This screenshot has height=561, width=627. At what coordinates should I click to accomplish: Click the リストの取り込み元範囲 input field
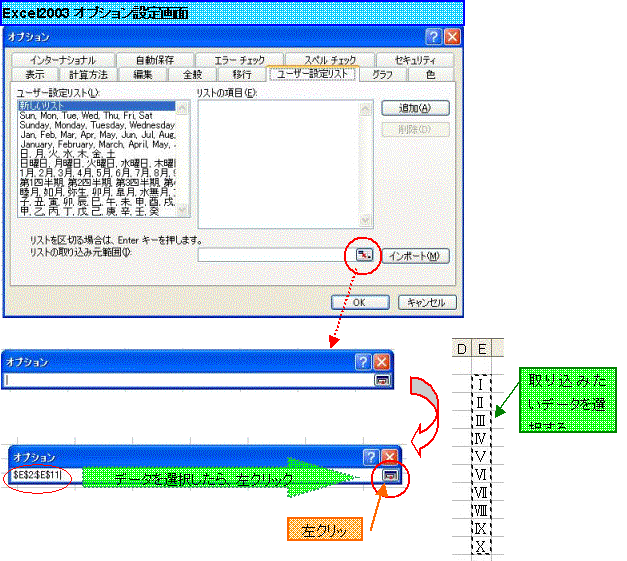(277, 255)
